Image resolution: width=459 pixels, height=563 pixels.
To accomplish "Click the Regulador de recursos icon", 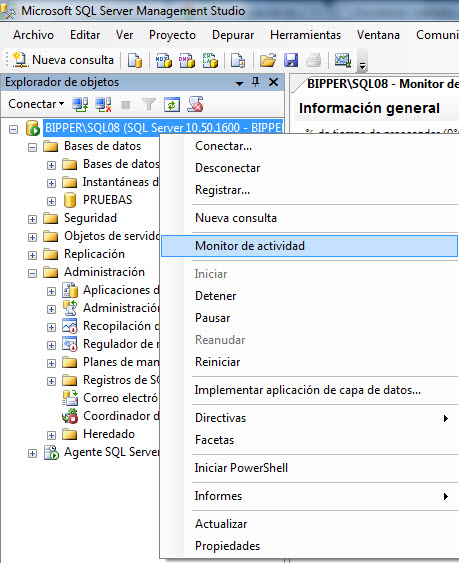I will tap(69, 344).
